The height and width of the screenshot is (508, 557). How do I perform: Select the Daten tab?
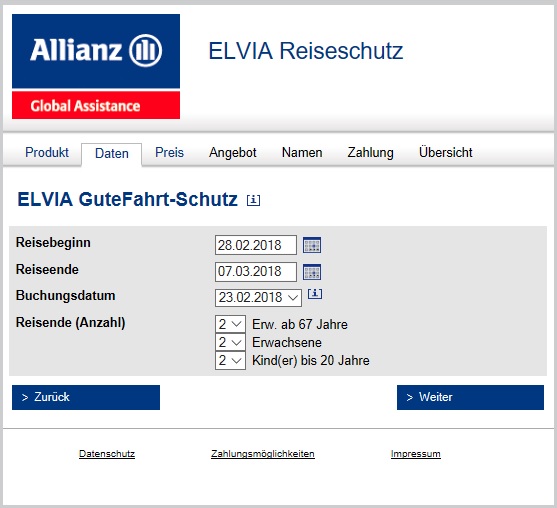(x=112, y=154)
